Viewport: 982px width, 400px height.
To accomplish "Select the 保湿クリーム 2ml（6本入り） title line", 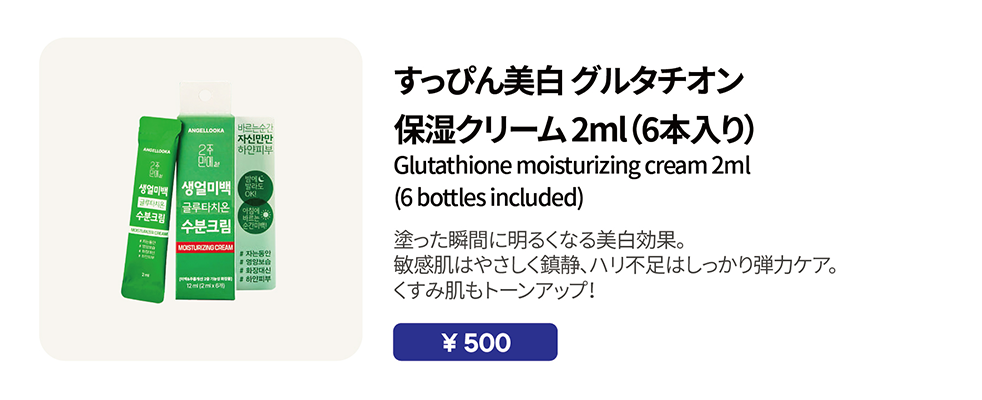I will click(x=581, y=130).
